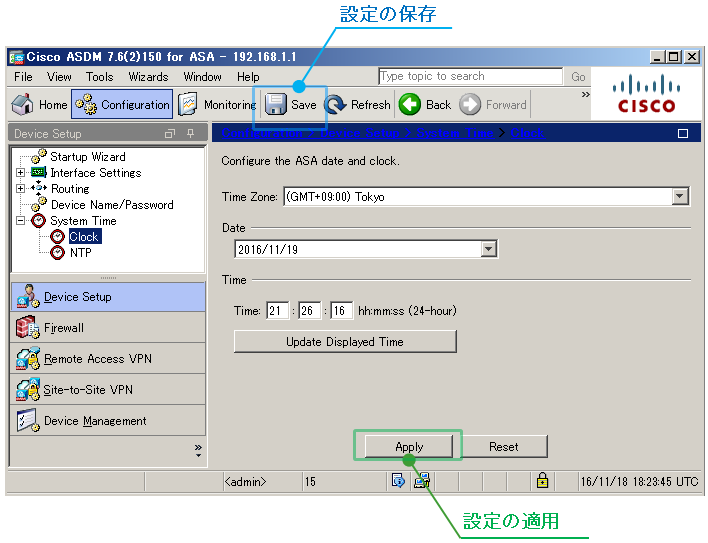Click the Go search button
The width and height of the screenshot is (708, 543).
point(578,76)
